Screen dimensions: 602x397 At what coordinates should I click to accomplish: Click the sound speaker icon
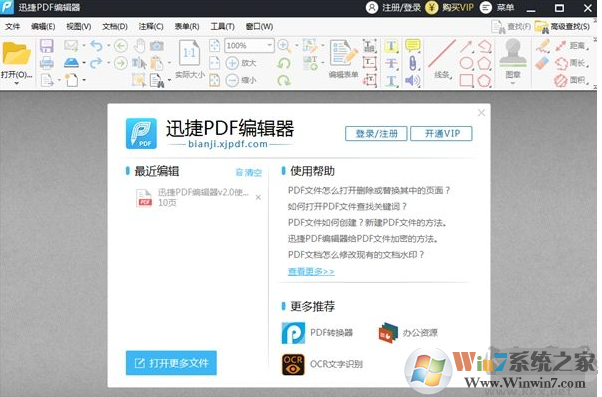(x=412, y=80)
